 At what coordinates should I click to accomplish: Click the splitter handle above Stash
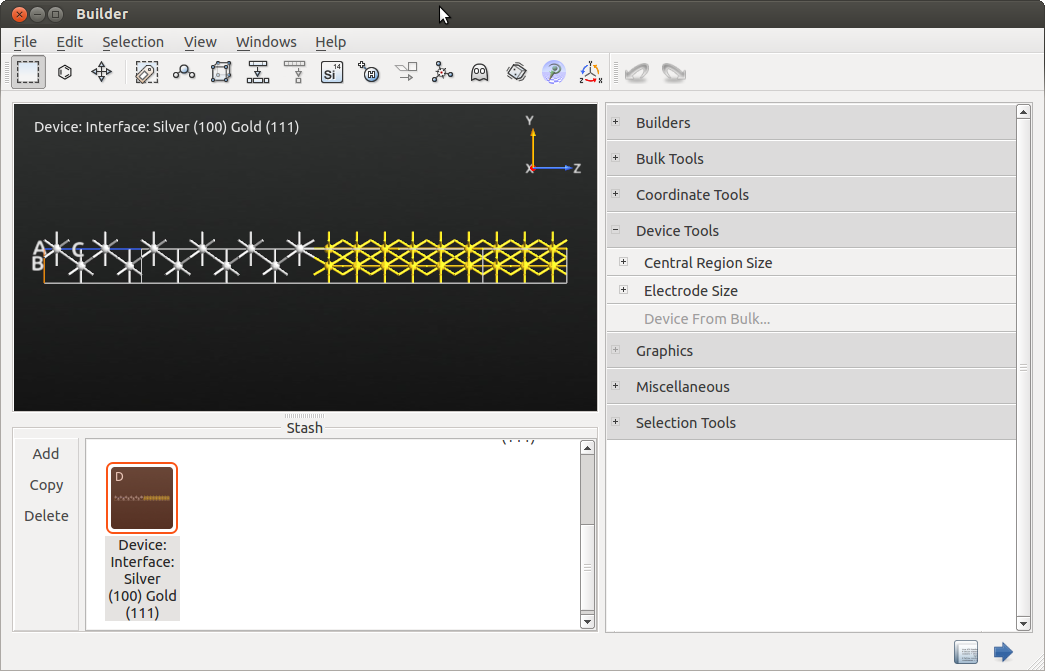click(305, 416)
